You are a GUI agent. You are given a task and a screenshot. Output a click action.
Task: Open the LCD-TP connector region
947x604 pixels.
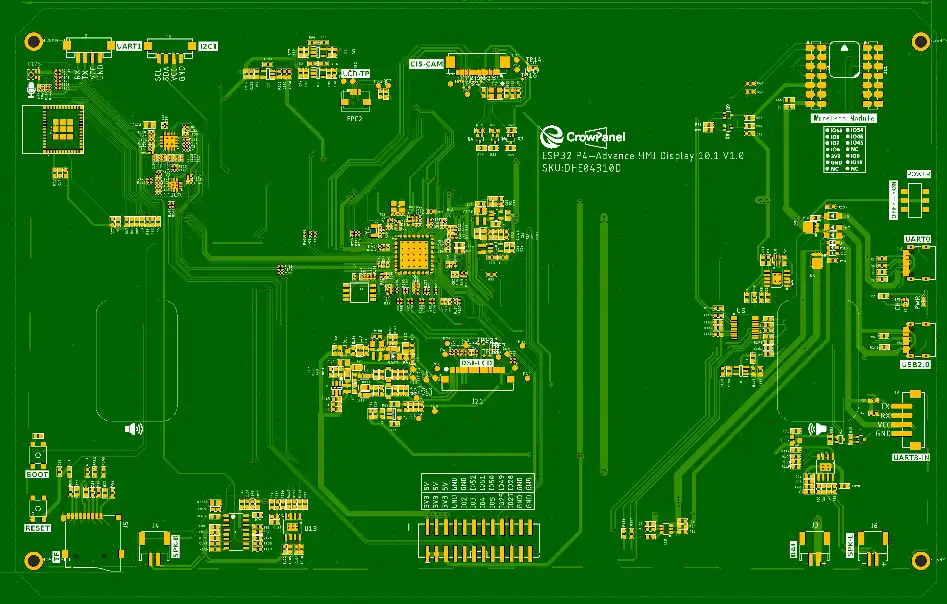click(x=355, y=73)
